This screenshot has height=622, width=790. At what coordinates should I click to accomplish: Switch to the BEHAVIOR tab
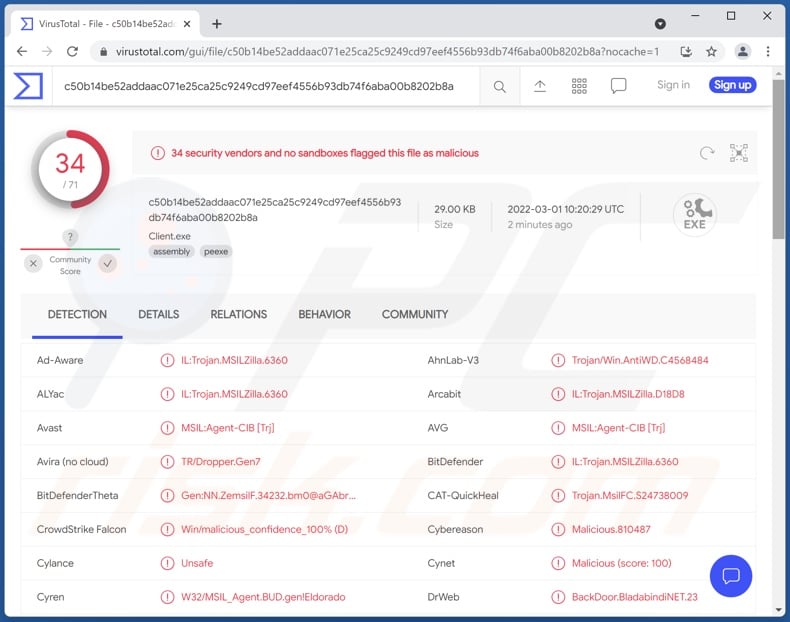click(324, 314)
